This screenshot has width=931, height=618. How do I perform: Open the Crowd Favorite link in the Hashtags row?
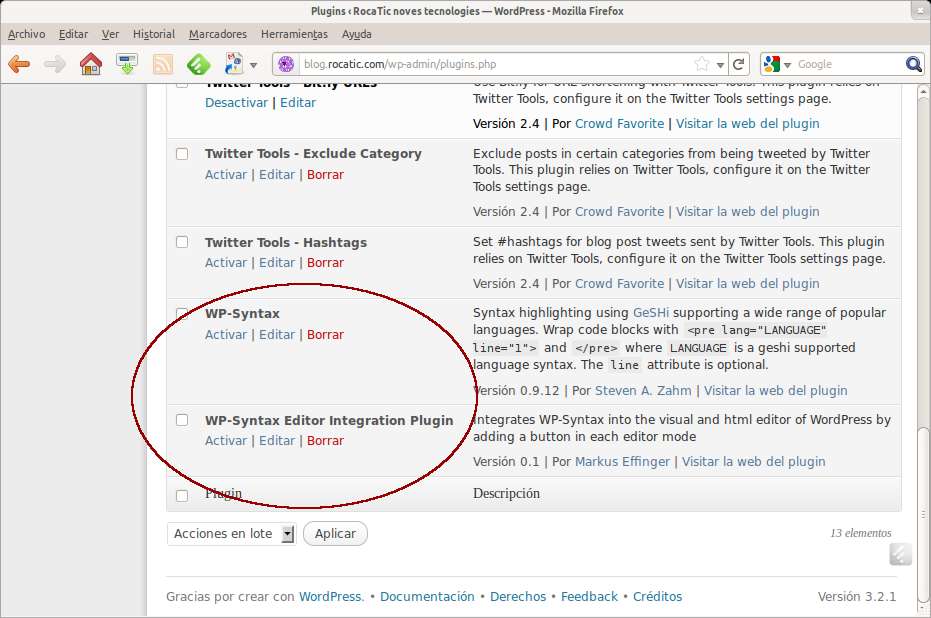click(619, 284)
